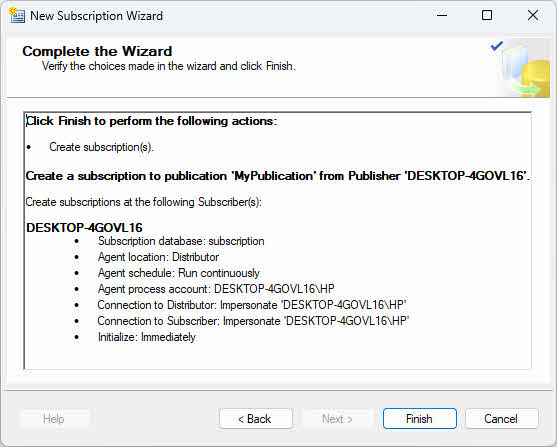Go back with the < Back button
This screenshot has height=447, width=557.
tap(256, 419)
